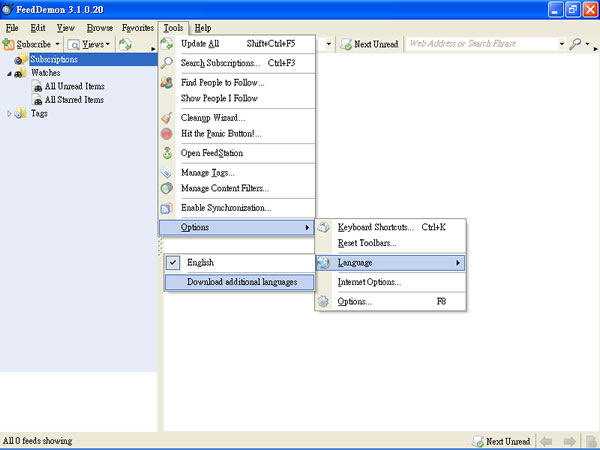Viewport: 600px width, 450px height.
Task: Click the Manage Content Filters icon
Action: [167, 188]
